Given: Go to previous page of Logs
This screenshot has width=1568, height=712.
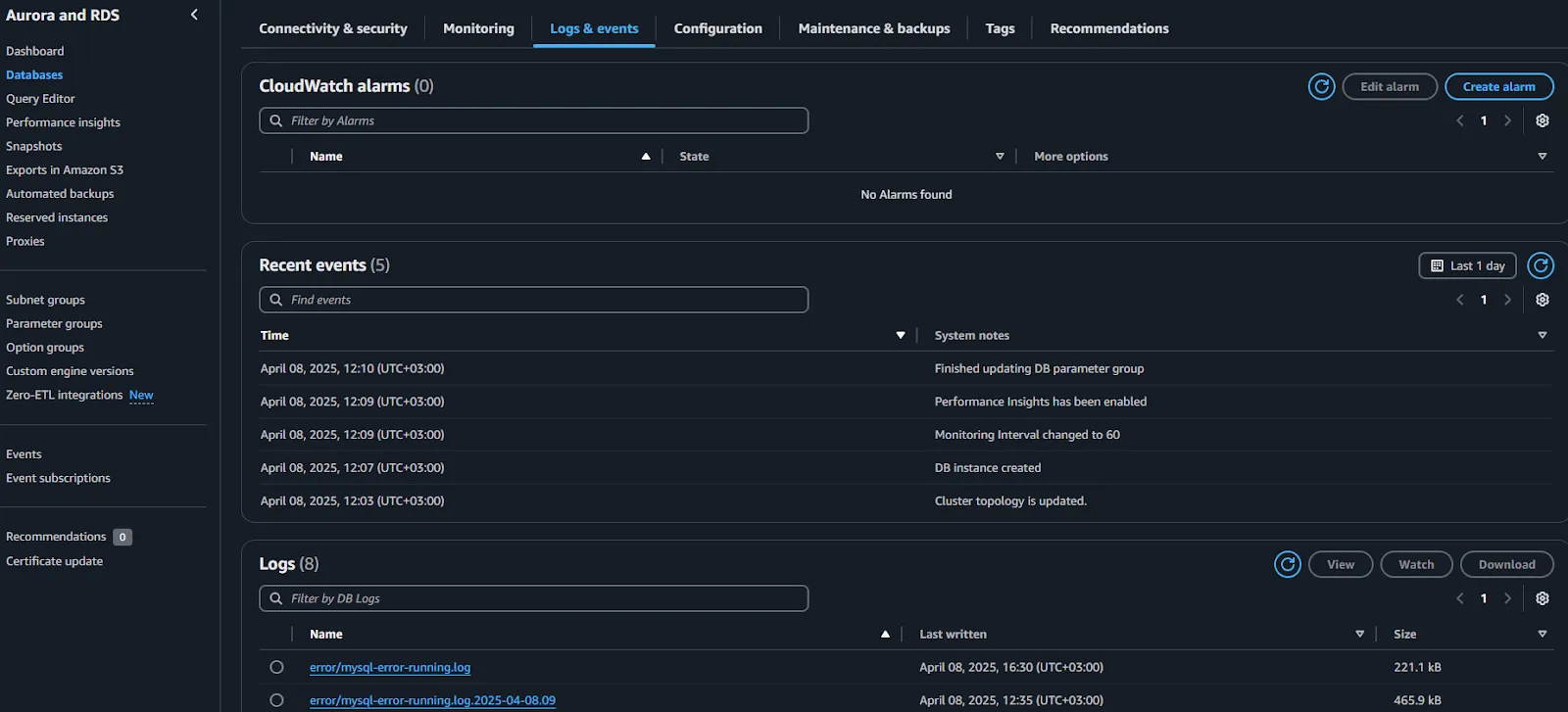Looking at the screenshot, I should 1460,598.
